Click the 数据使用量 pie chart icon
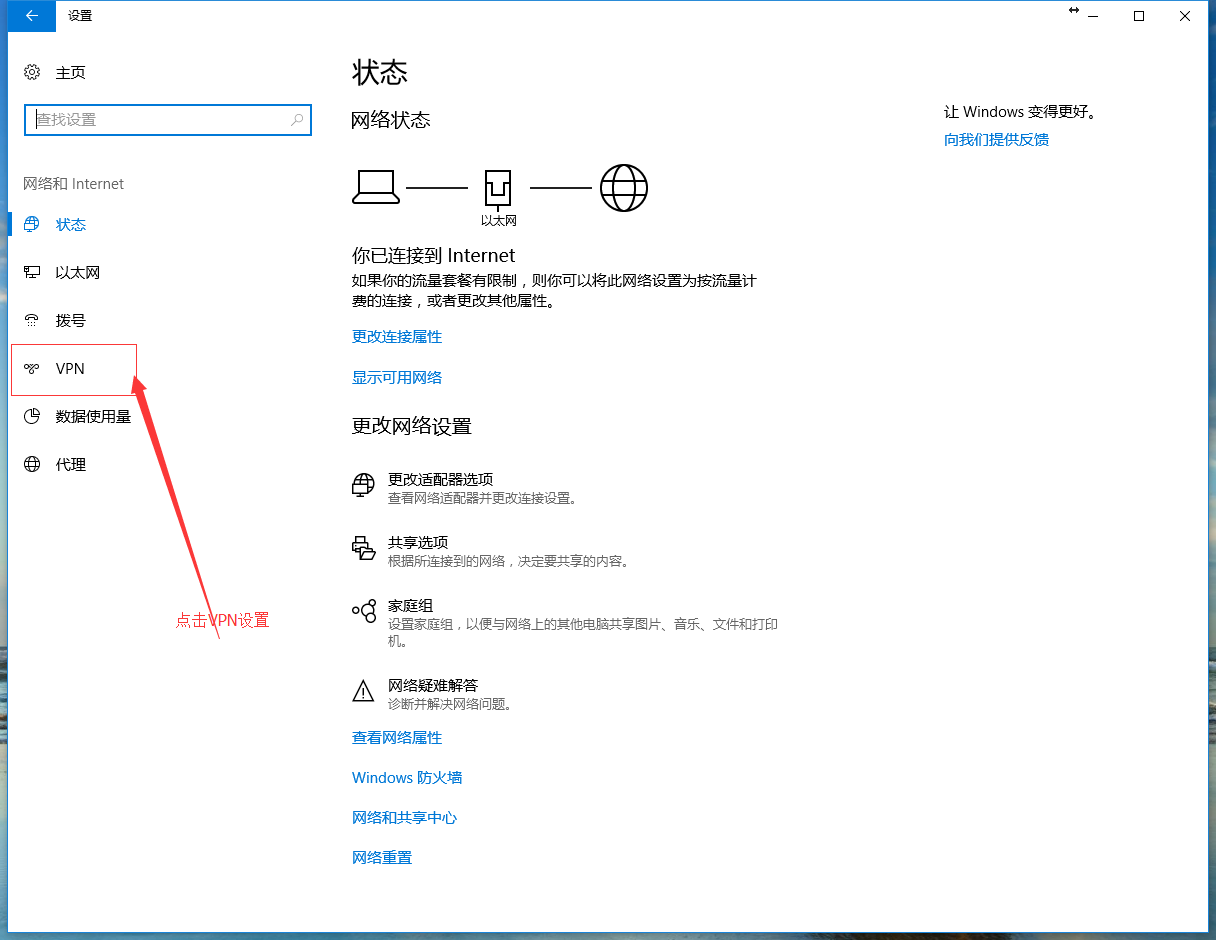1216x940 pixels. tap(32, 417)
